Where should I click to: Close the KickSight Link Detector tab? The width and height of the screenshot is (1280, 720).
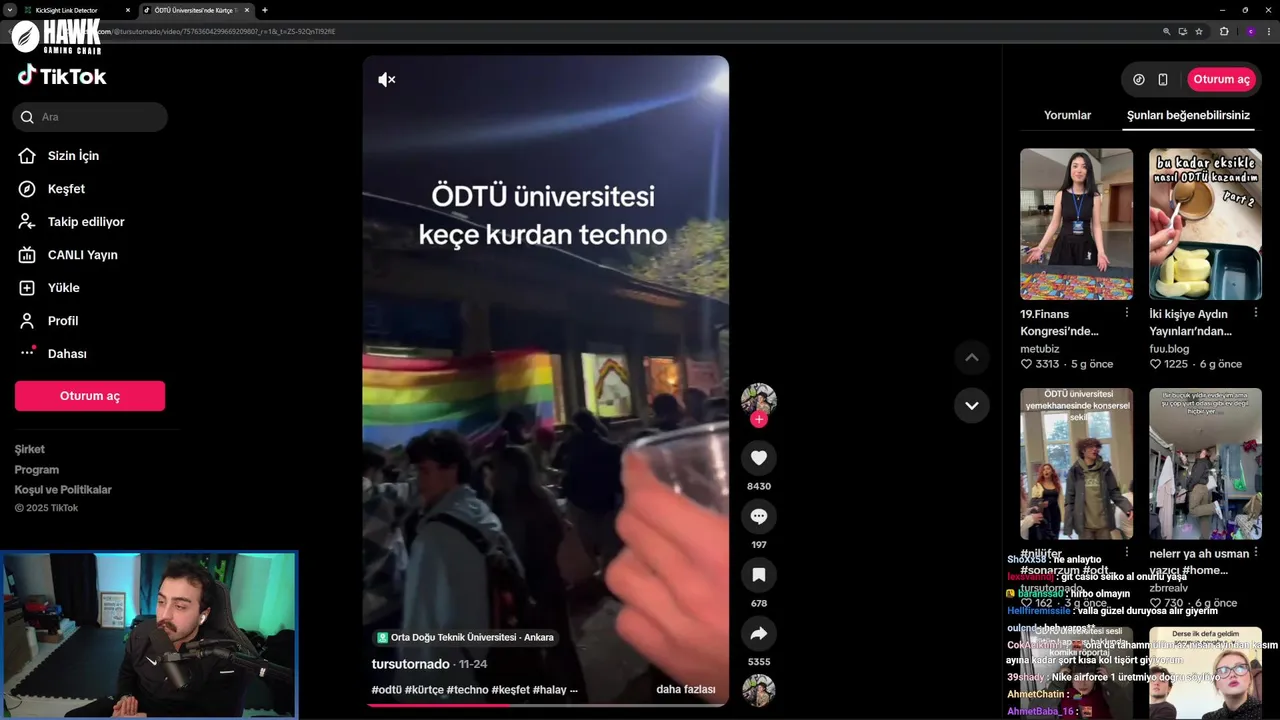tap(128, 10)
